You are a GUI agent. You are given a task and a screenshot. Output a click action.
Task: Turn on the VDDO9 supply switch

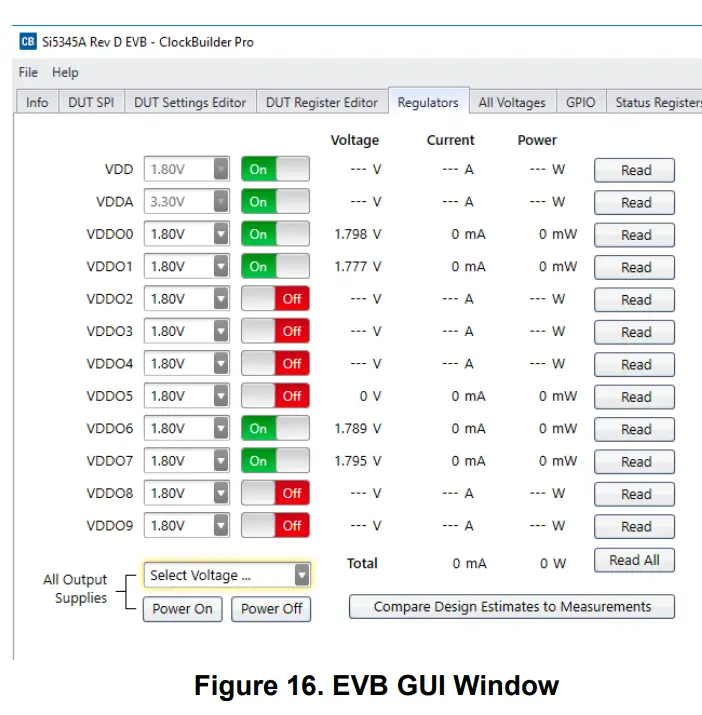pos(275,525)
